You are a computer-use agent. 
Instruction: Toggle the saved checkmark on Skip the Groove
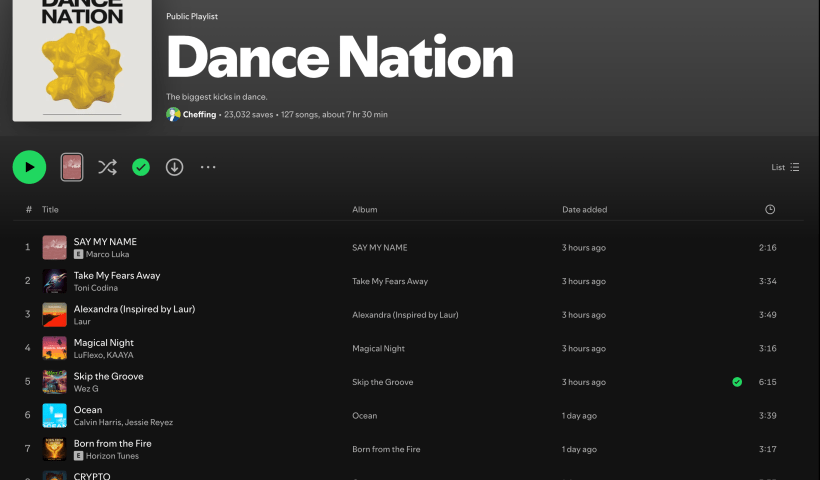click(x=737, y=382)
